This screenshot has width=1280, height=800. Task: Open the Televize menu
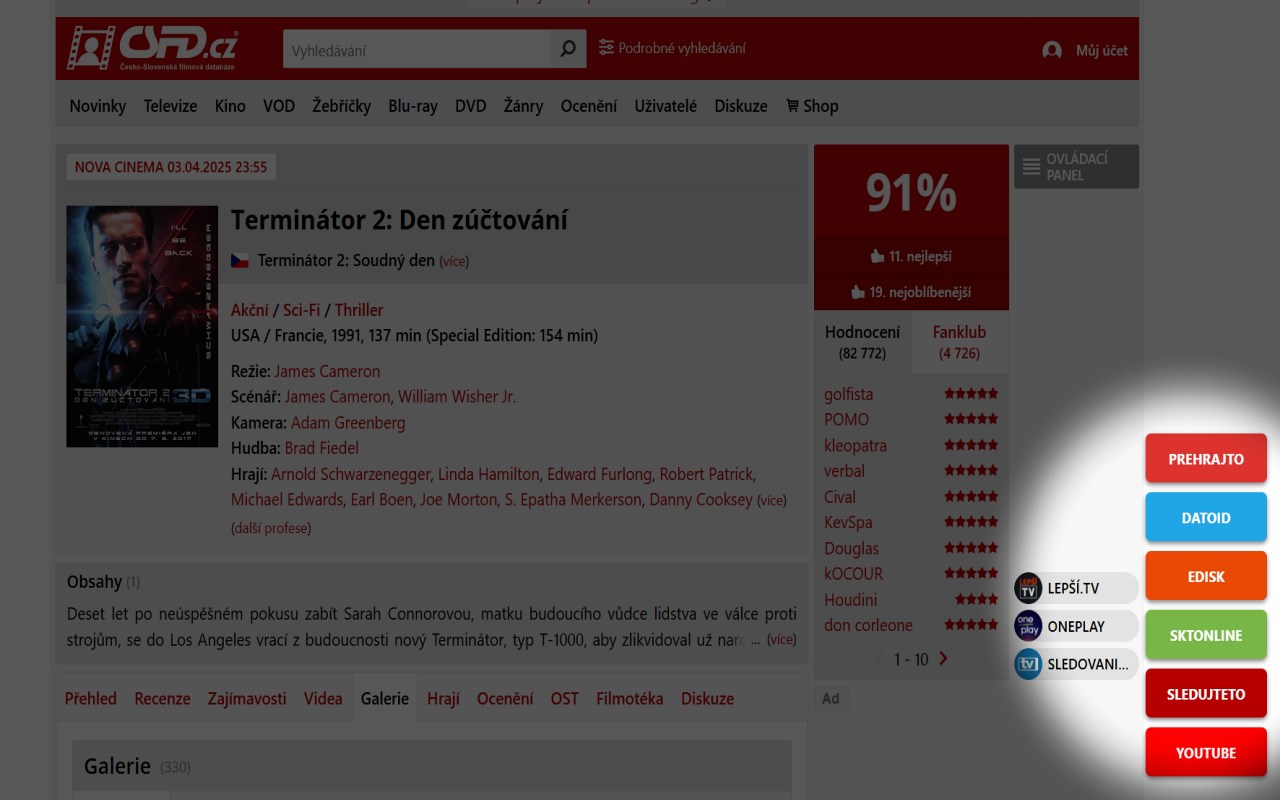click(170, 105)
